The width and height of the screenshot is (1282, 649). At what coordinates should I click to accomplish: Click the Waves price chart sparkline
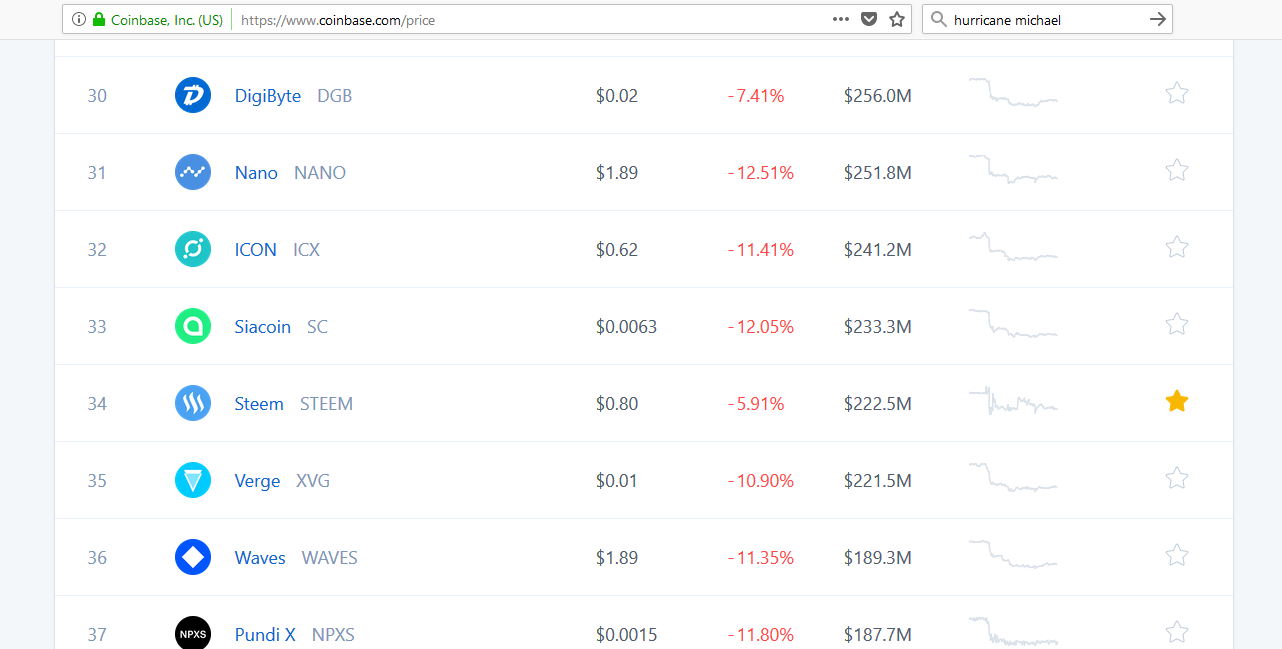1013,554
